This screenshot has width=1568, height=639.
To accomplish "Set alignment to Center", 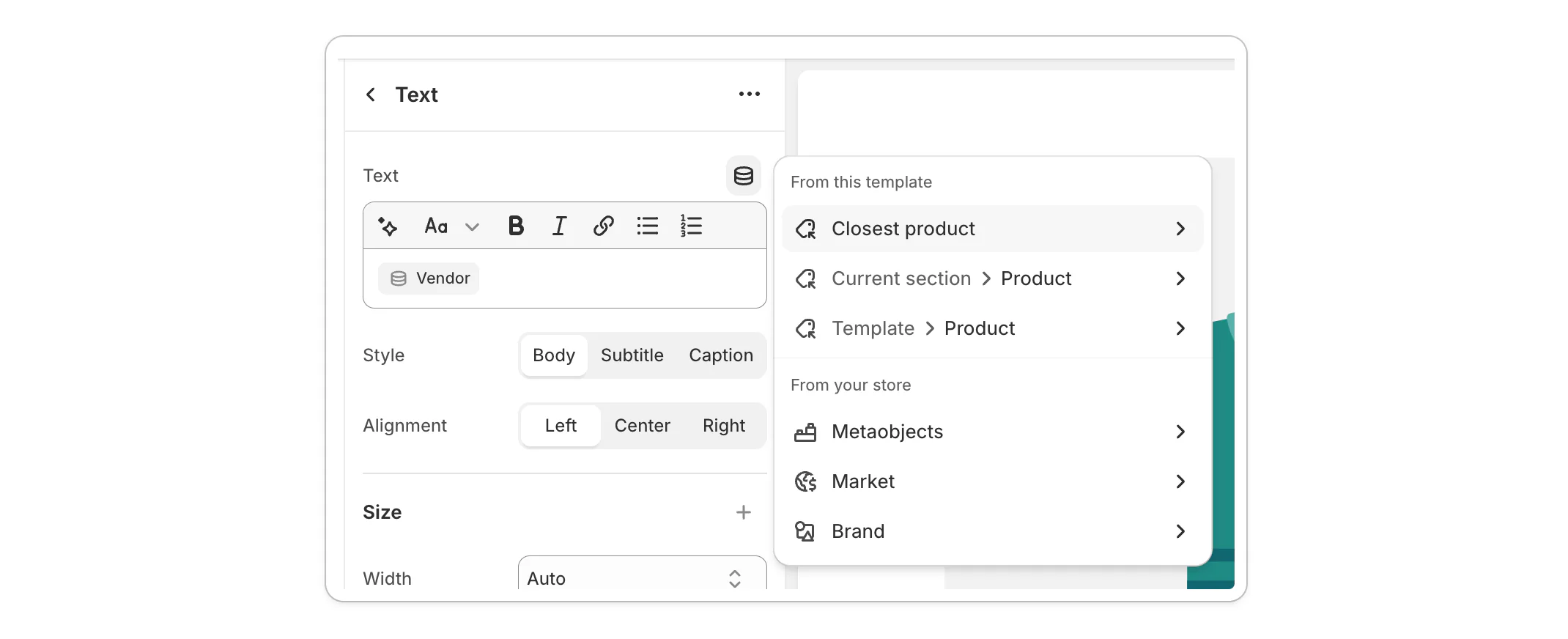I will tap(642, 426).
